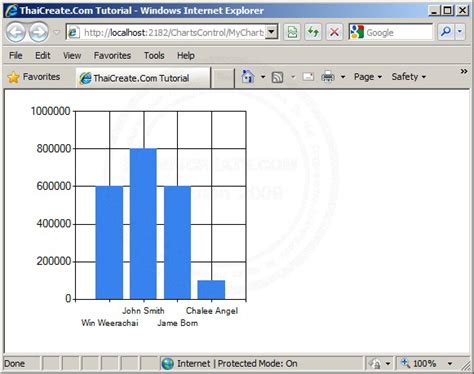The height and width of the screenshot is (374, 474).
Task: Click the '800000' axis value
Action: pos(54,148)
